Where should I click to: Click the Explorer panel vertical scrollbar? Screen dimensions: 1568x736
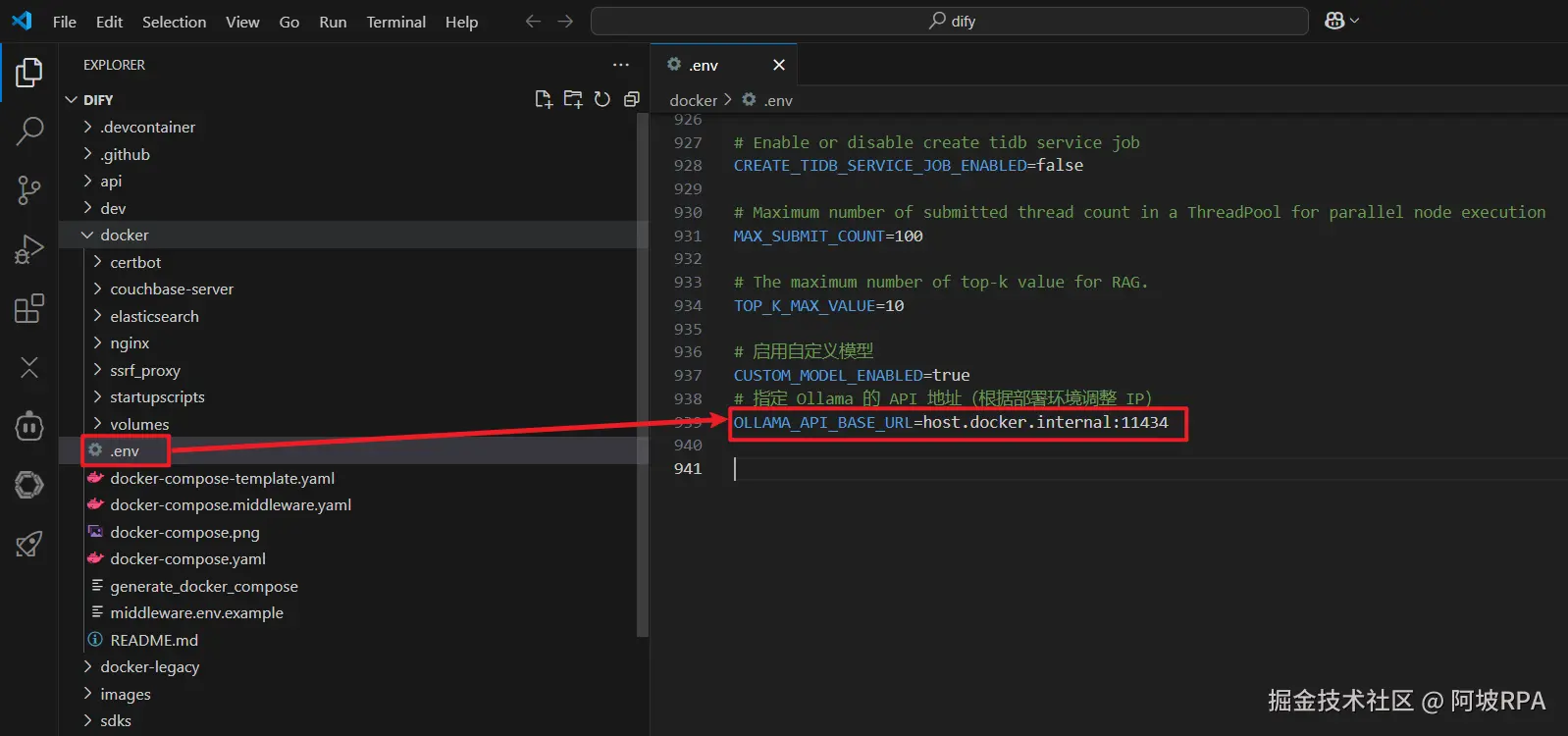click(x=643, y=375)
